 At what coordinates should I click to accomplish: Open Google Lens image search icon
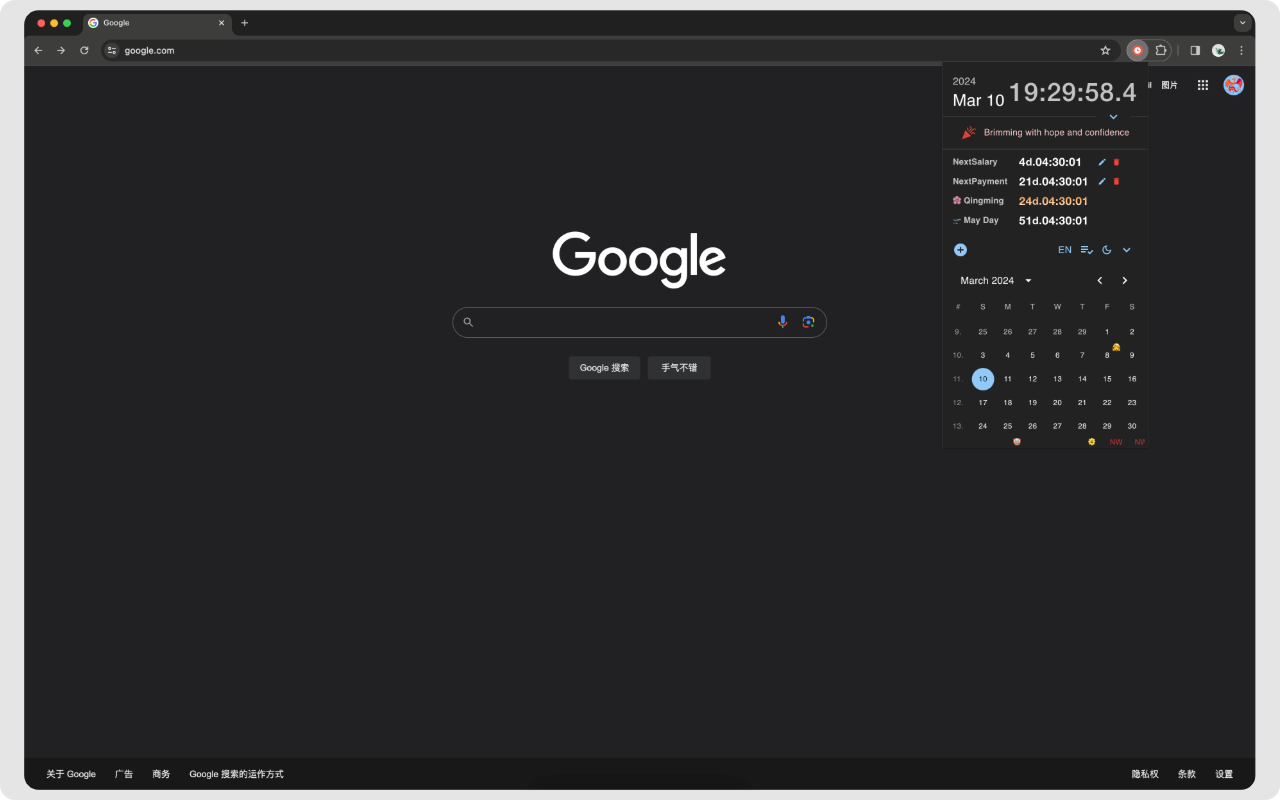(808, 322)
